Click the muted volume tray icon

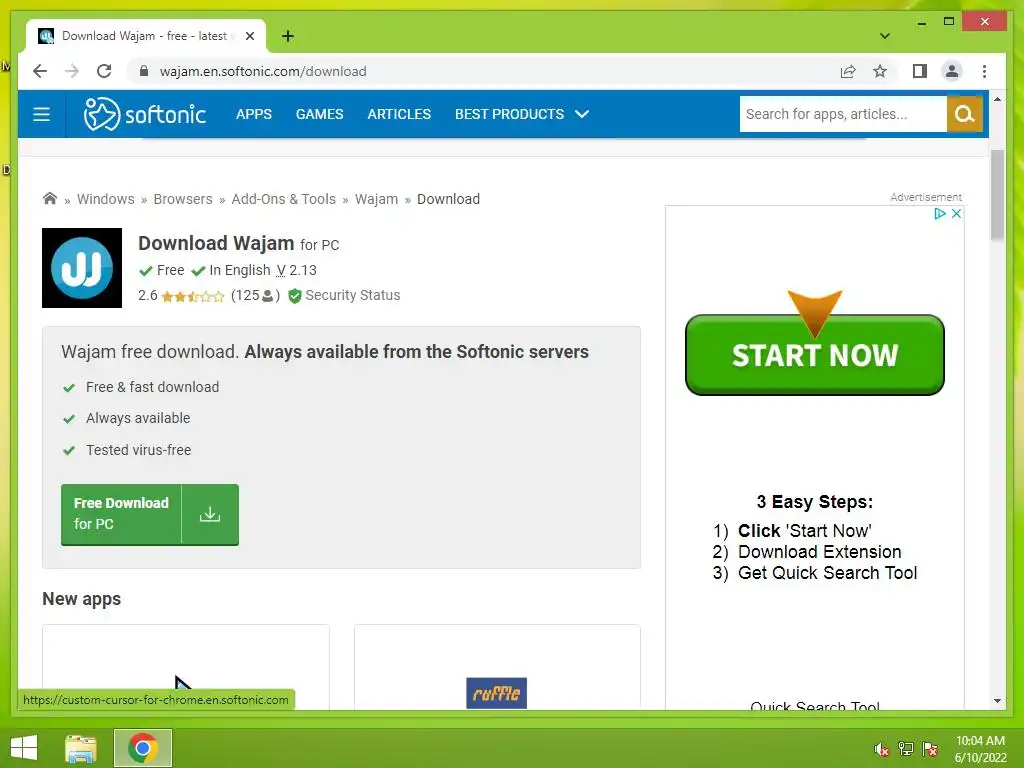pos(881,750)
